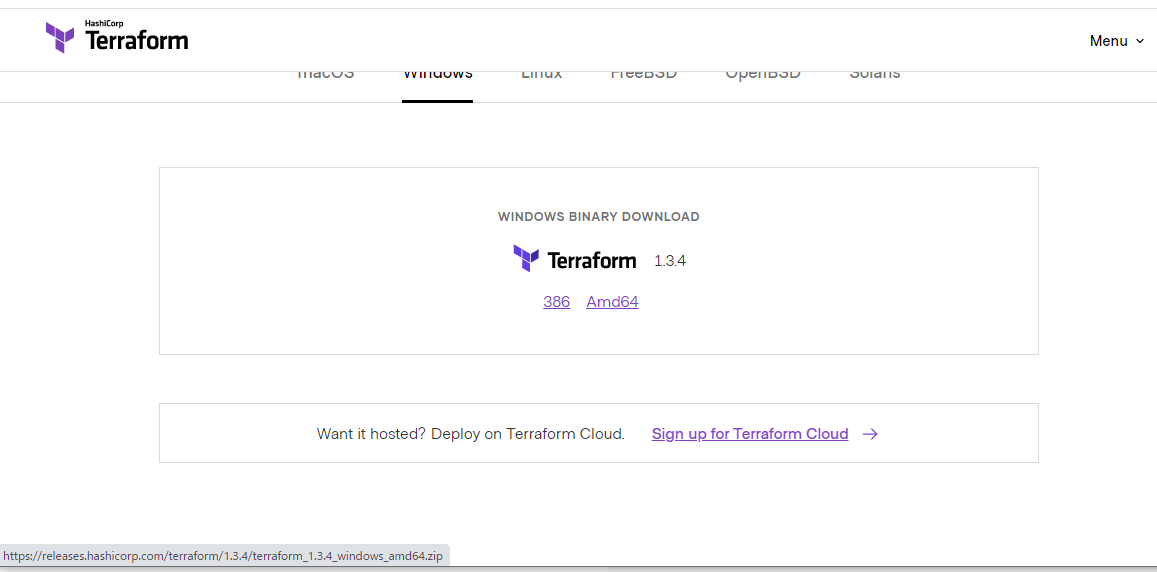This screenshot has width=1157, height=572.
Task: Click the WINDOWS BINARY DOWNLOAD heading
Action: 598,217
